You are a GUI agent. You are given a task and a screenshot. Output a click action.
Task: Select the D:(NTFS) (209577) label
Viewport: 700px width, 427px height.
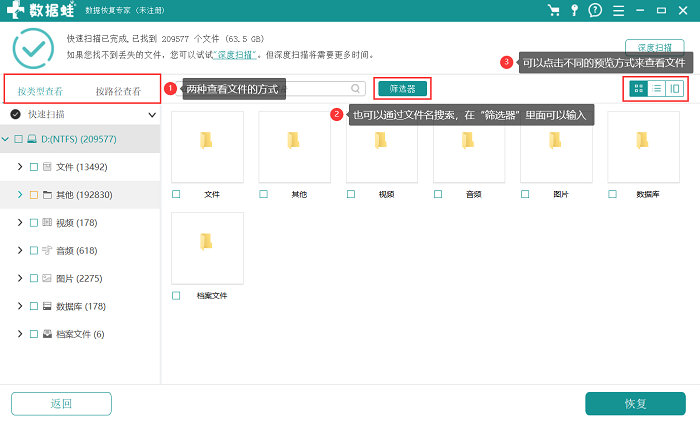pos(79,139)
